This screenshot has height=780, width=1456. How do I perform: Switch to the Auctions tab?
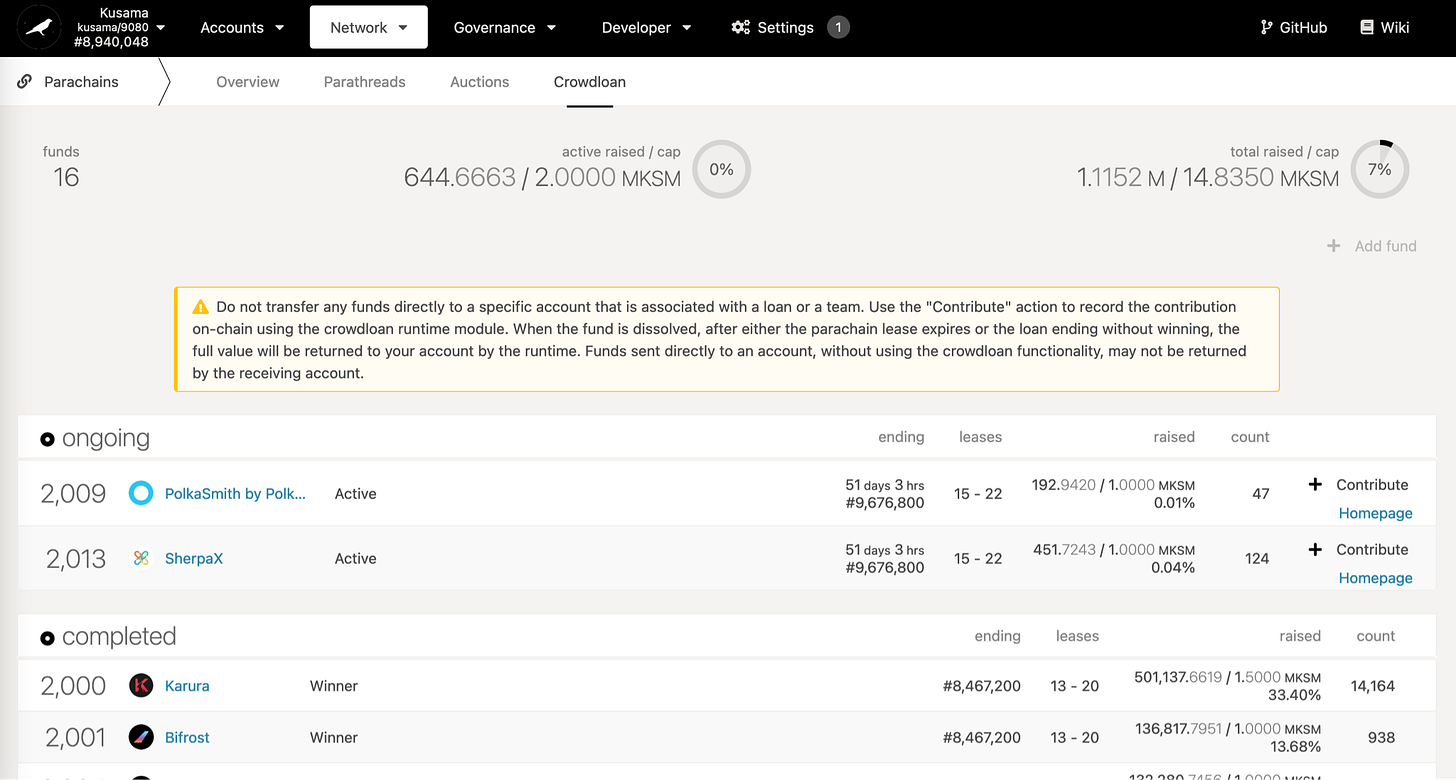tap(480, 82)
